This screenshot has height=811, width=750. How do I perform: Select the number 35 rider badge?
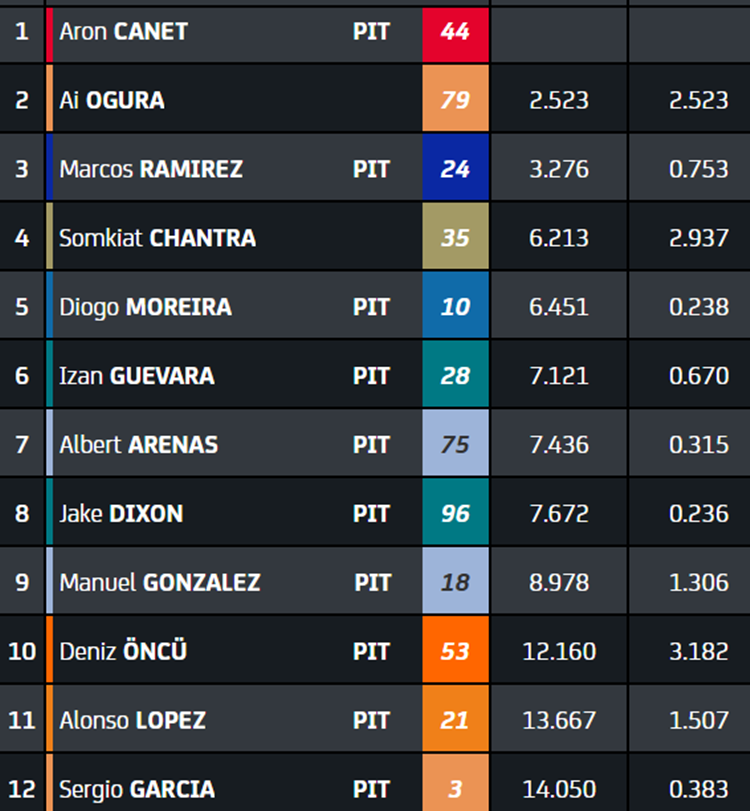(x=455, y=236)
